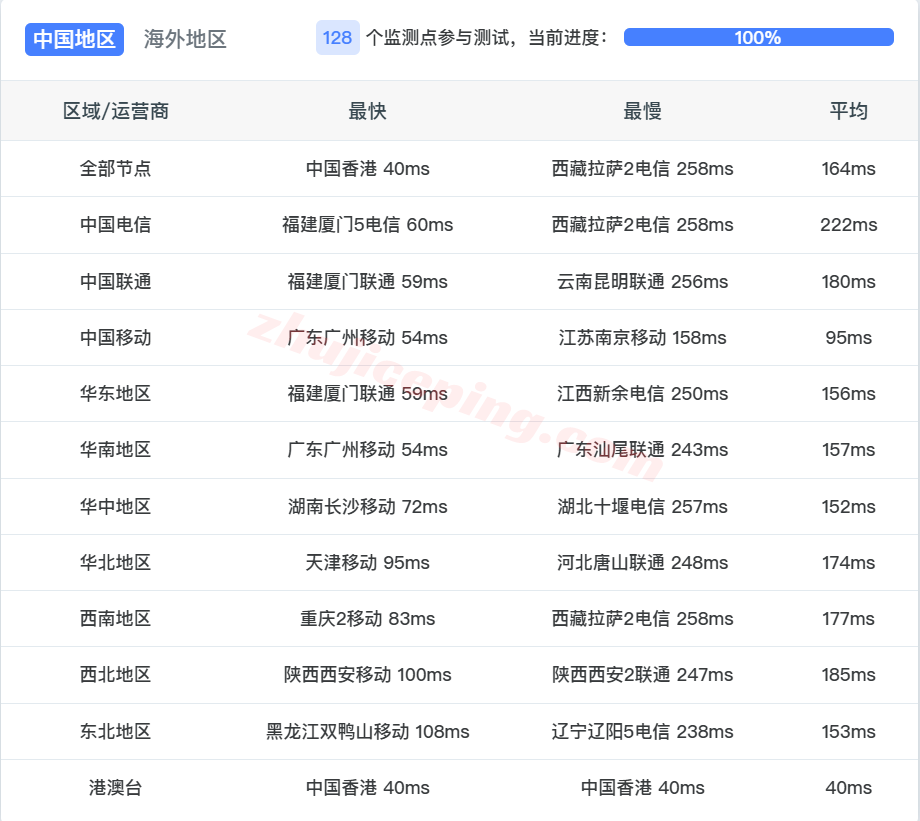
Task: Click the 100% progress bar
Action: [758, 38]
